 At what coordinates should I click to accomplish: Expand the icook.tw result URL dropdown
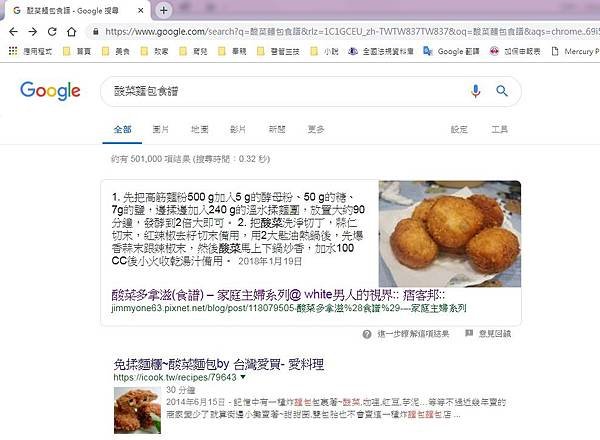[243, 377]
